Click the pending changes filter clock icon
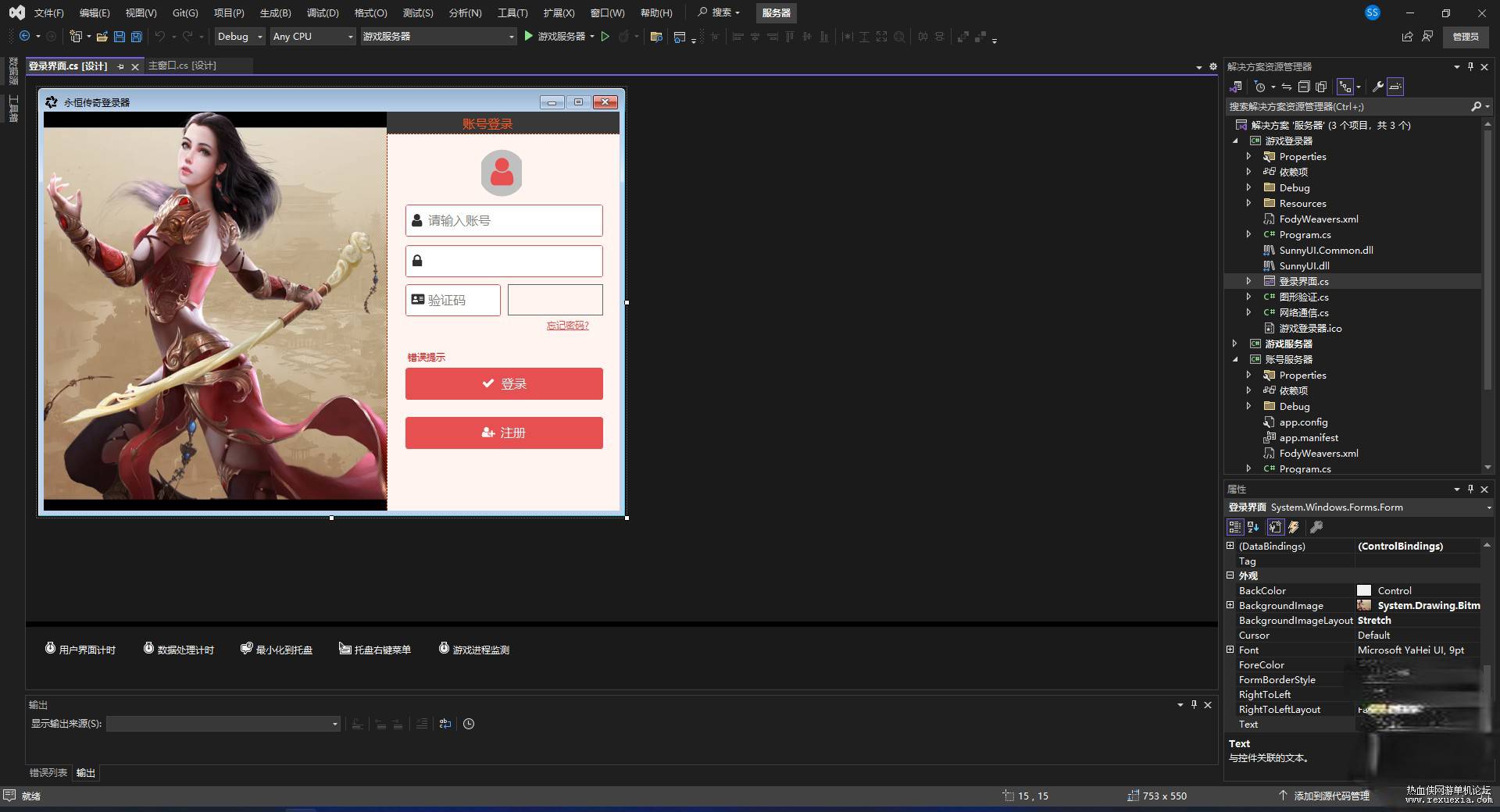 pyautogui.click(x=1259, y=87)
